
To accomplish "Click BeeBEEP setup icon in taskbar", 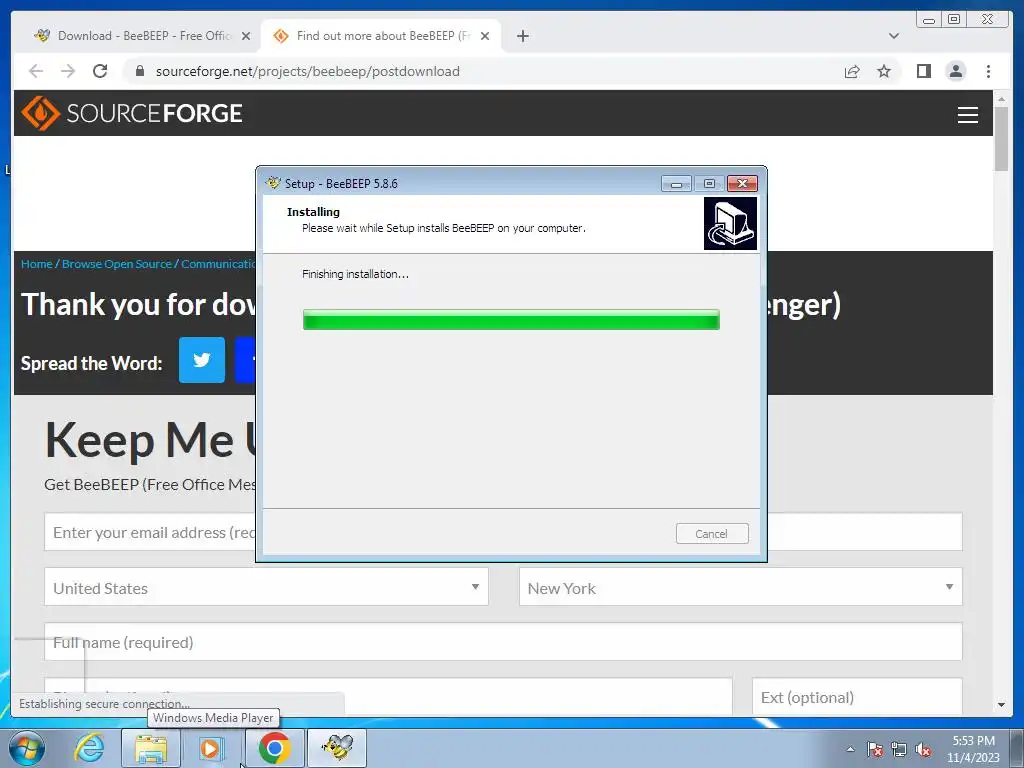I will [337, 748].
